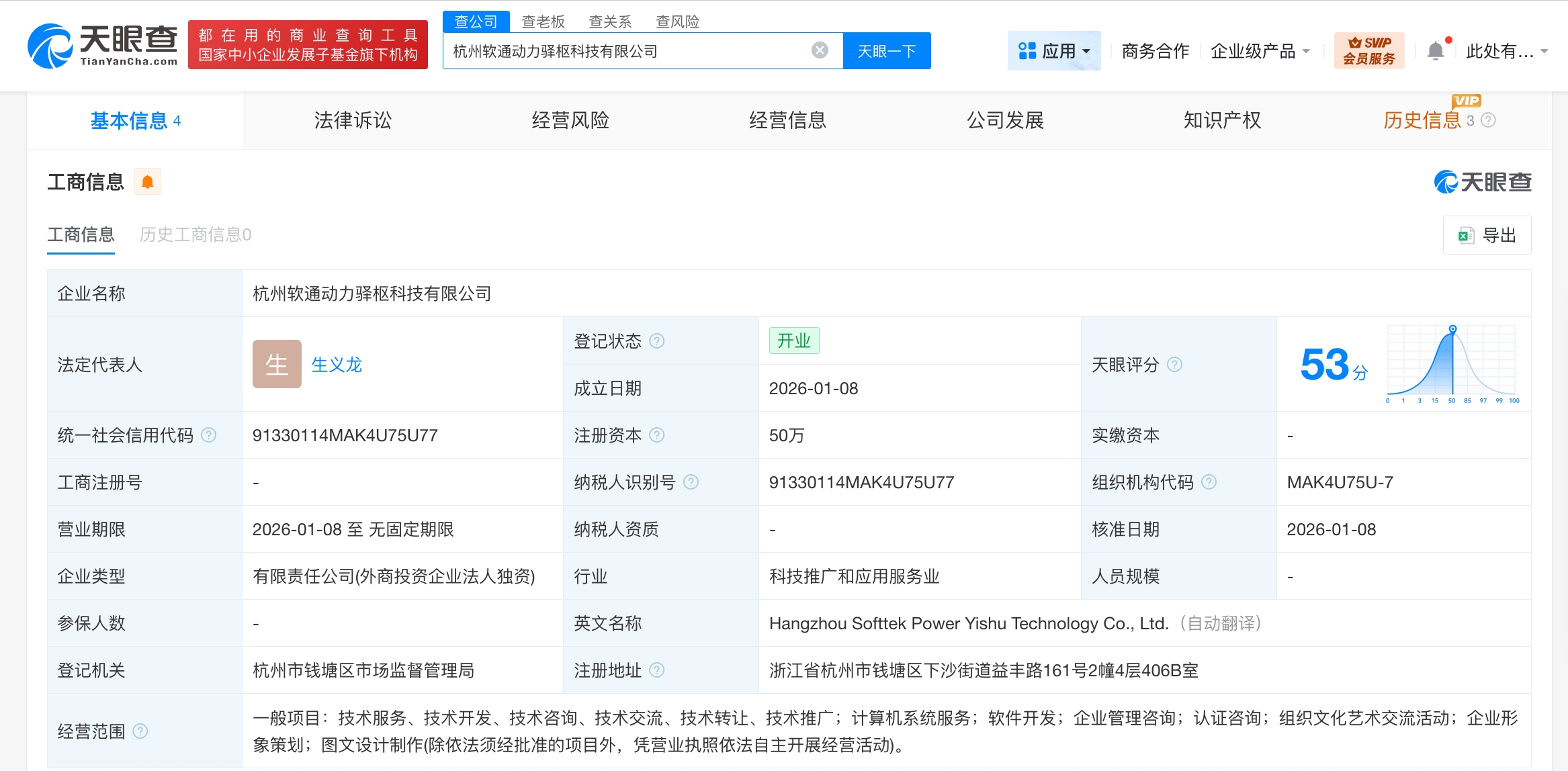Click question mark beside 统一社会信用代码
This screenshot has width=1568, height=771.
(209, 435)
